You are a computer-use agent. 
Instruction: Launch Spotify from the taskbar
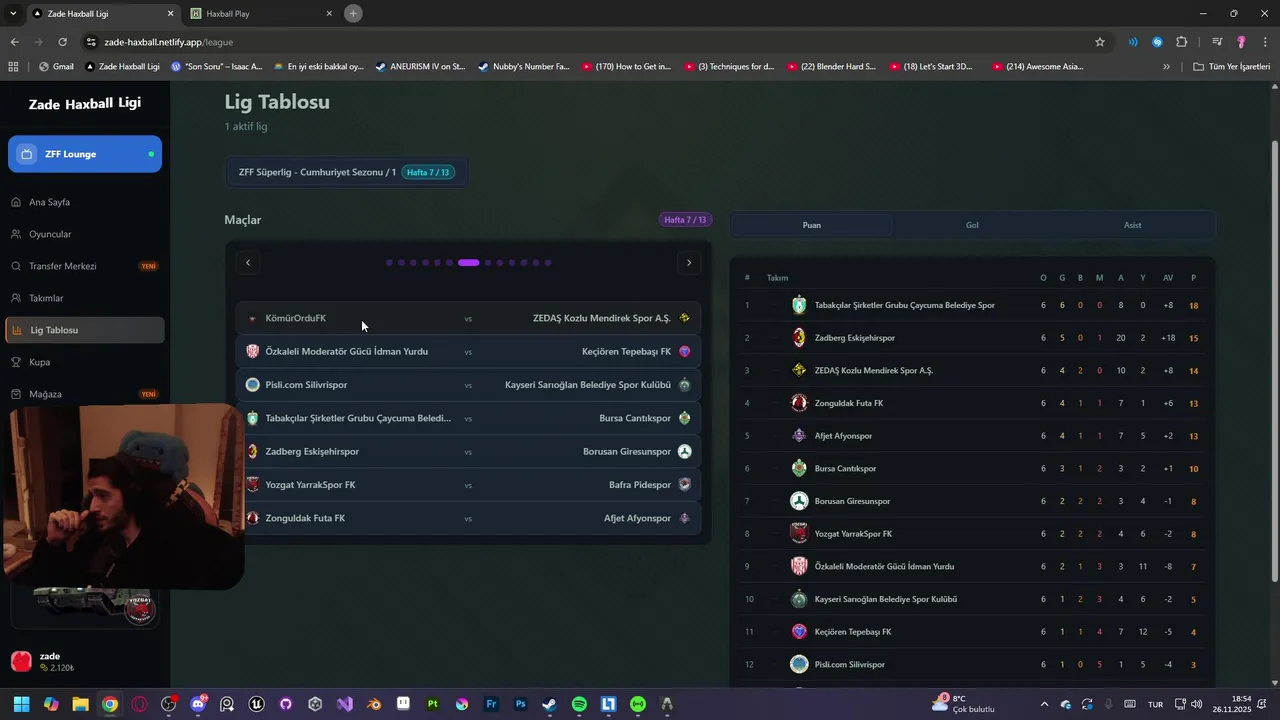(579, 704)
